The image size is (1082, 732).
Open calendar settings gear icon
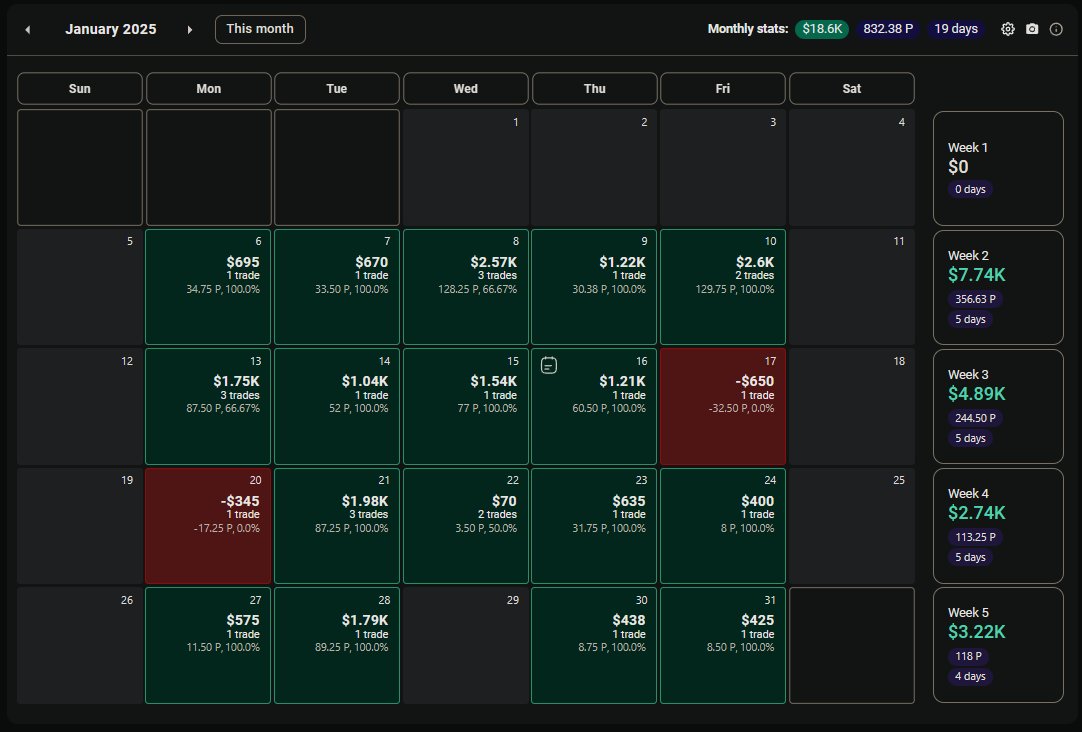tap(1007, 29)
